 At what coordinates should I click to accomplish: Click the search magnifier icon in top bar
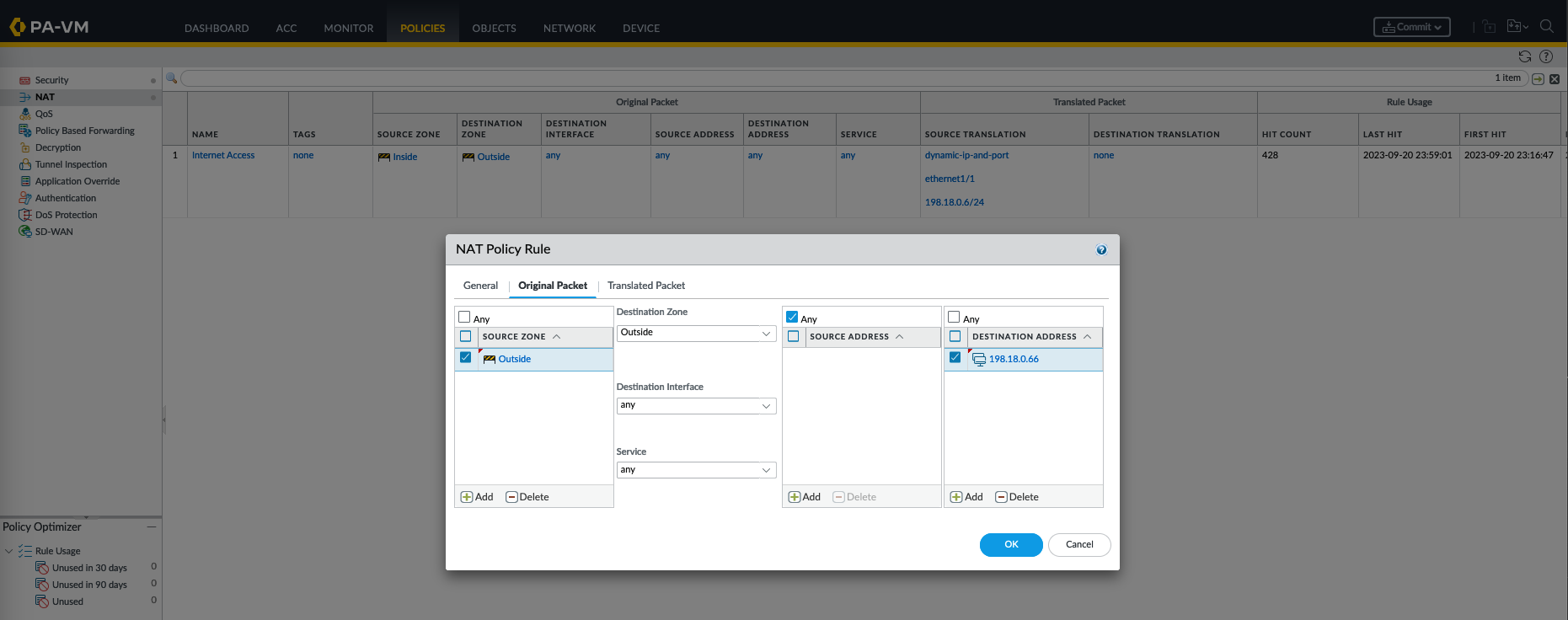click(x=1546, y=27)
